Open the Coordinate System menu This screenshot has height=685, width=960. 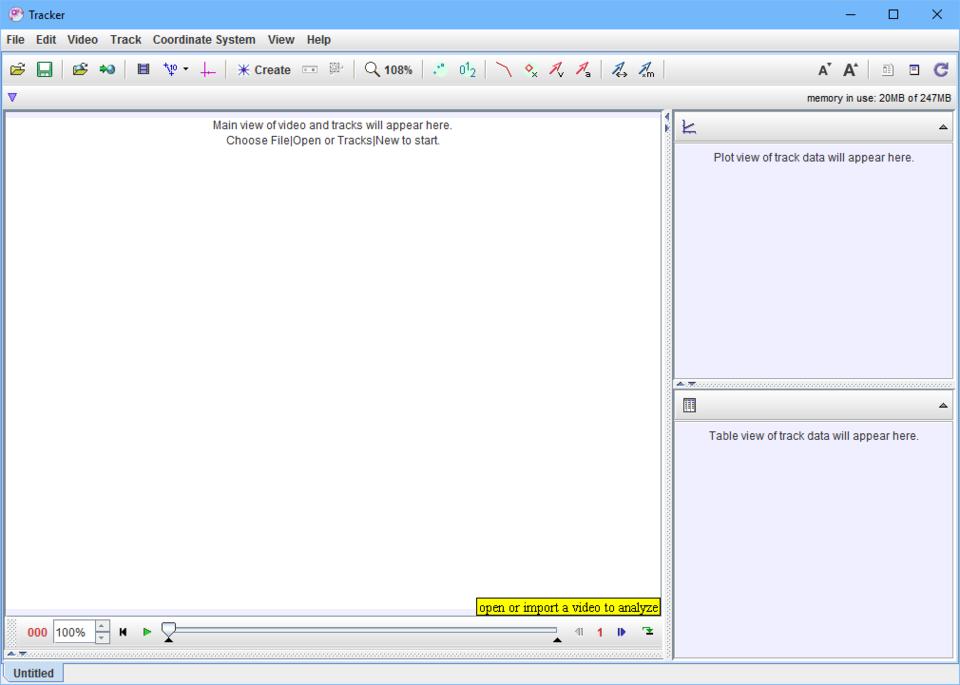203,40
